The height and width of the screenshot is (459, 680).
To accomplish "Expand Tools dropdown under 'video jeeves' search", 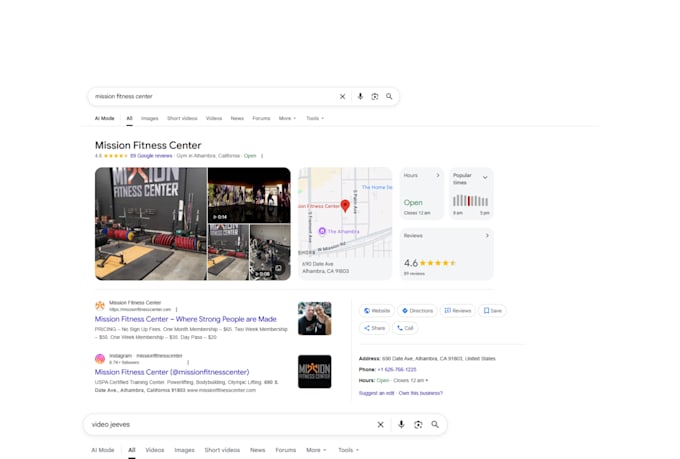I will coord(348,450).
